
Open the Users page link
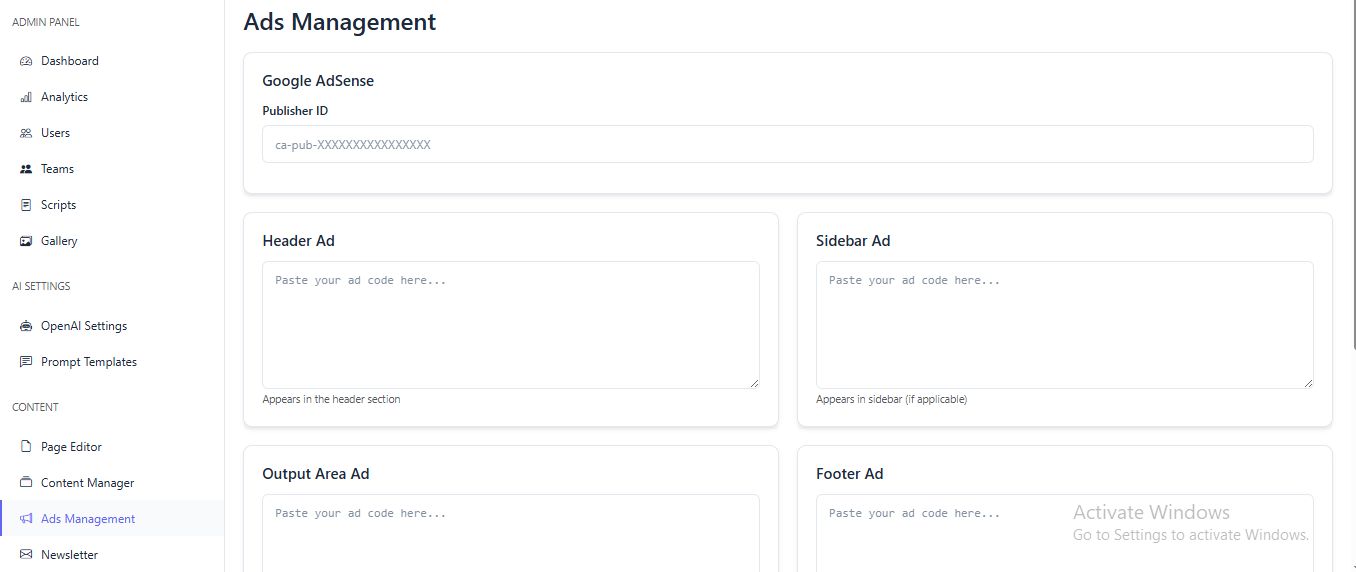tap(55, 133)
